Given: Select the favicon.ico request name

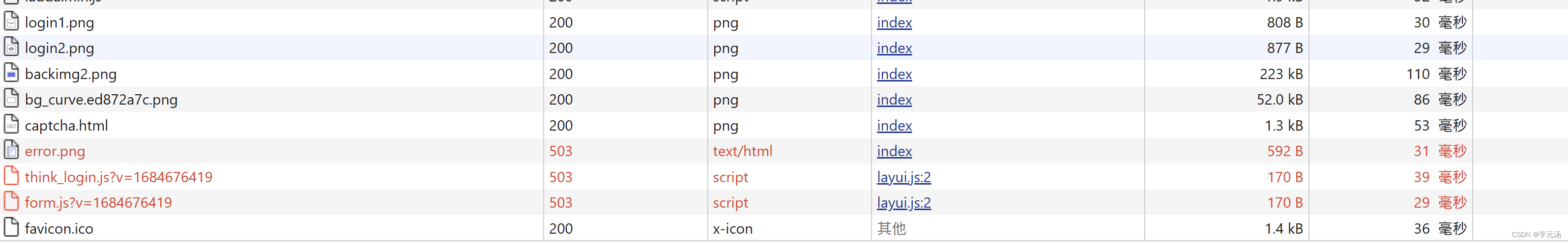Looking at the screenshot, I should tap(59, 228).
